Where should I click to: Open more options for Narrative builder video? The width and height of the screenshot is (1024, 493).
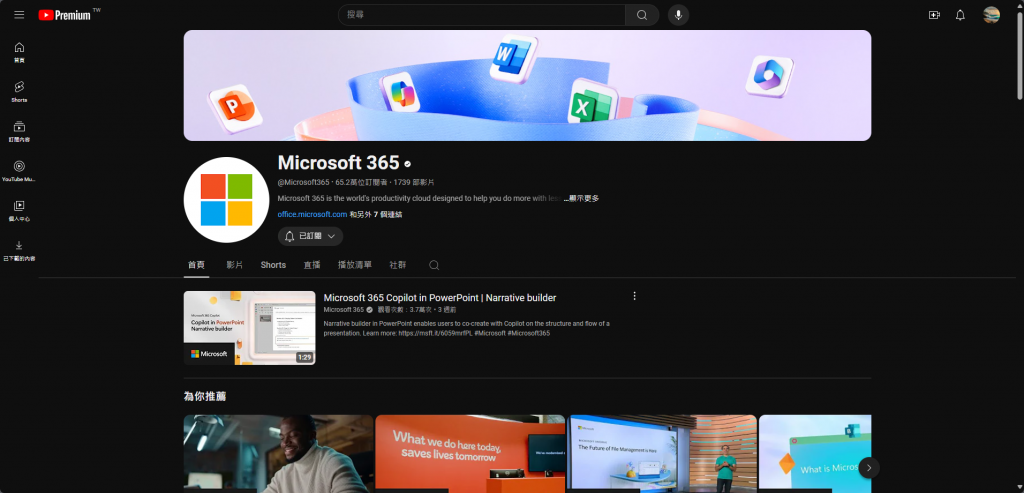634,296
